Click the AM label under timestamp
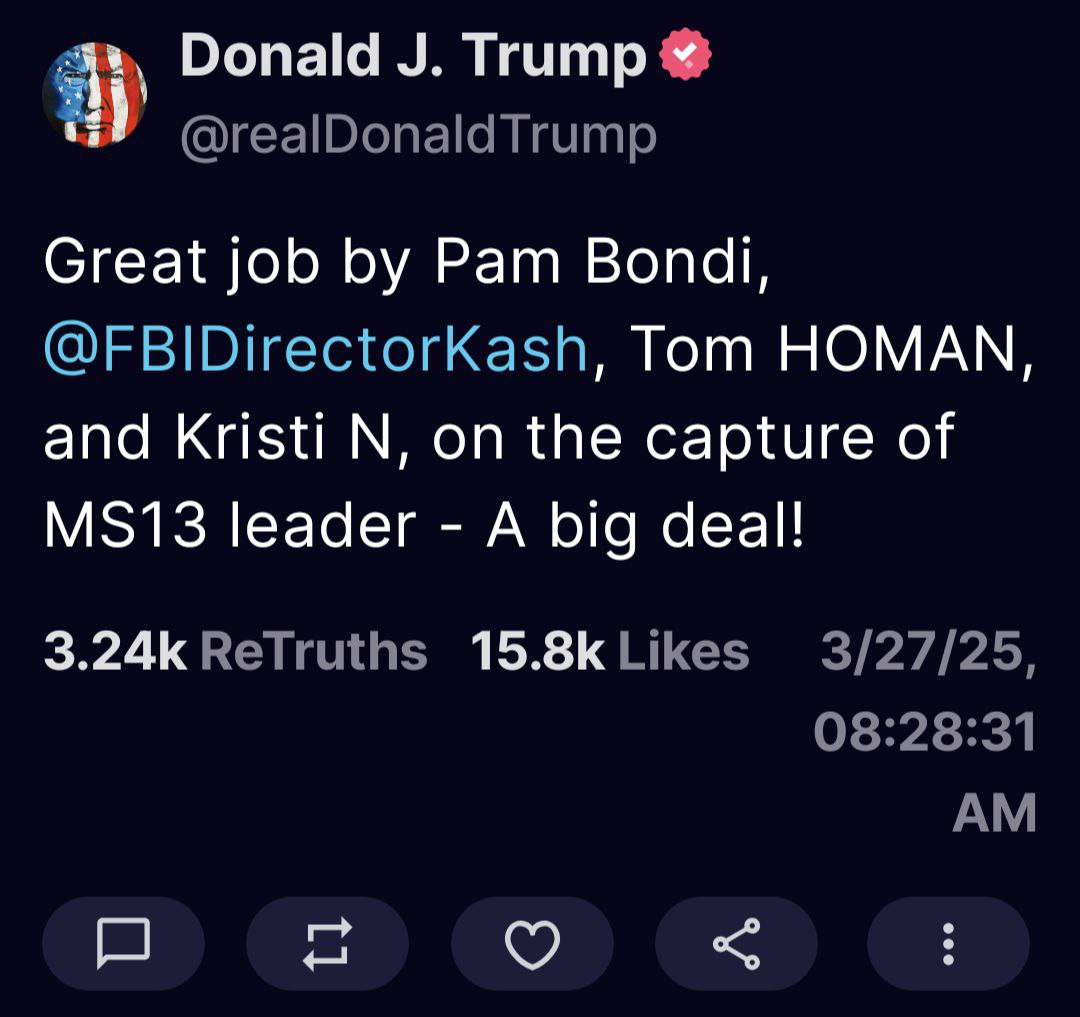1080x1017 pixels. 993,812
